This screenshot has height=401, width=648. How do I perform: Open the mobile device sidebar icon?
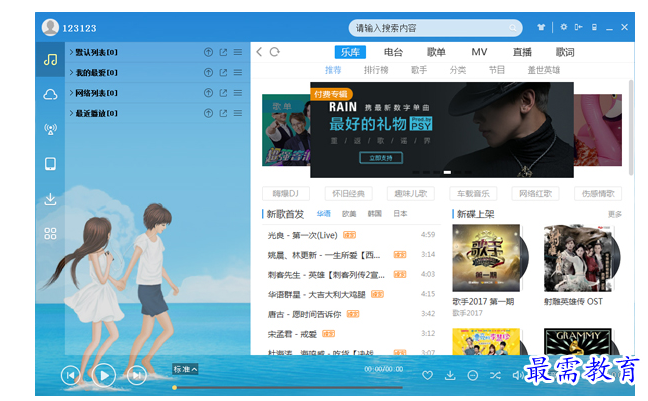click(50, 164)
